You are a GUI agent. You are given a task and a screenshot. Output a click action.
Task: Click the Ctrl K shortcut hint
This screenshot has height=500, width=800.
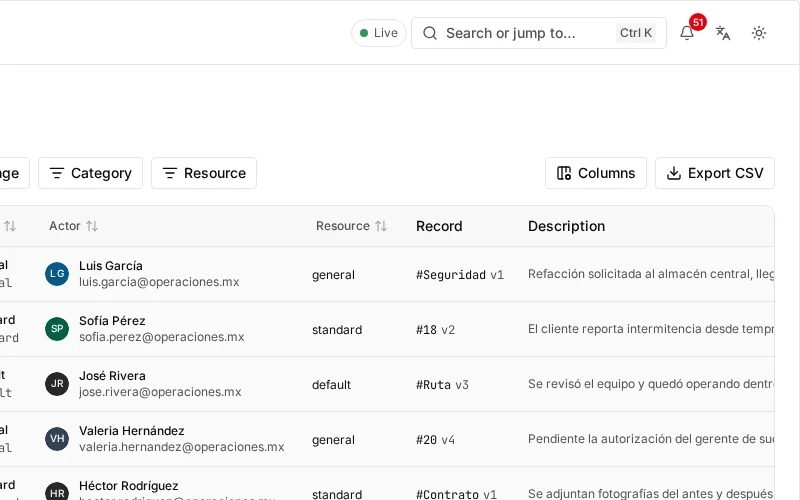point(636,33)
